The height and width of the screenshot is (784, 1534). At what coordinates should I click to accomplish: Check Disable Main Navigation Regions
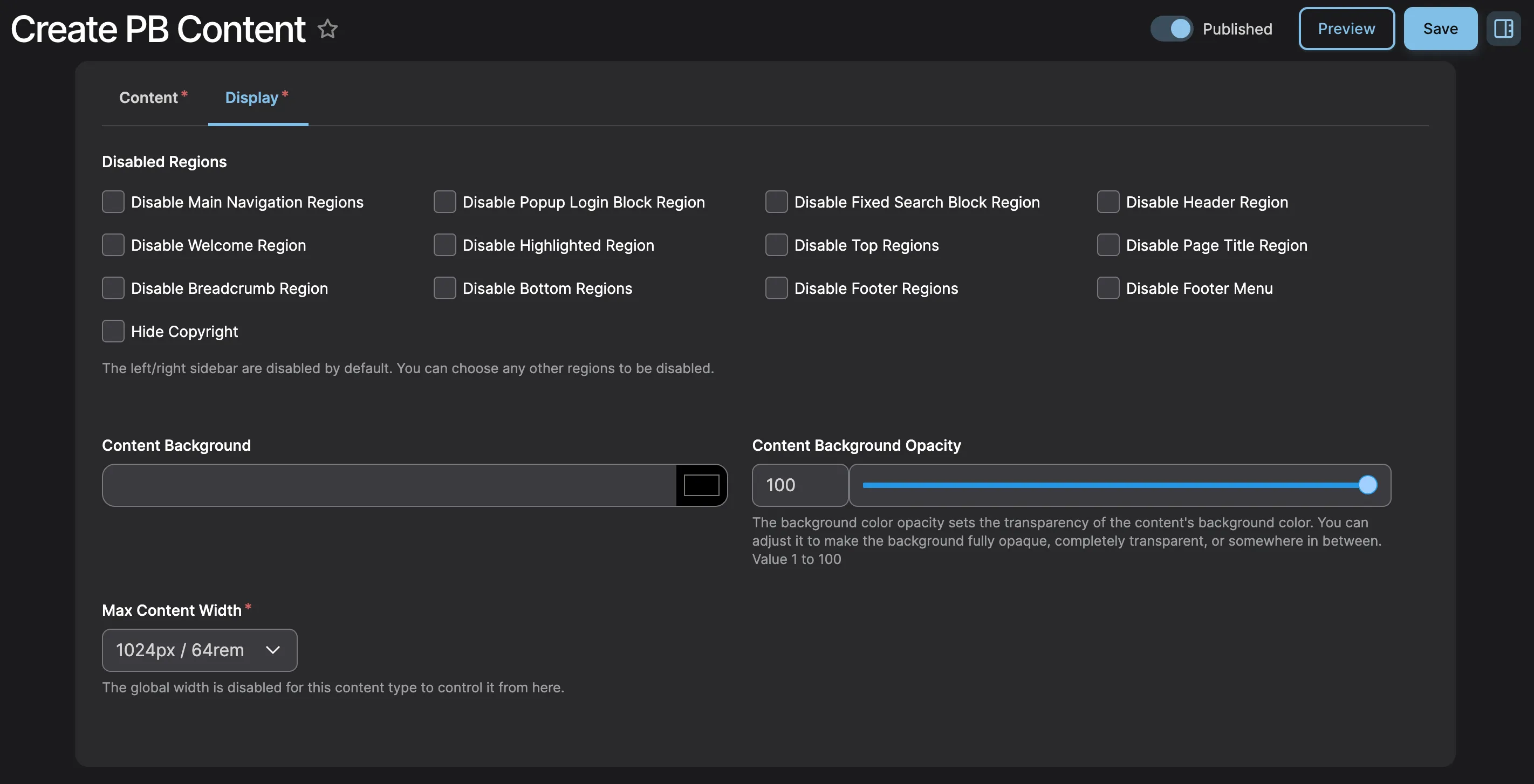tap(113, 202)
